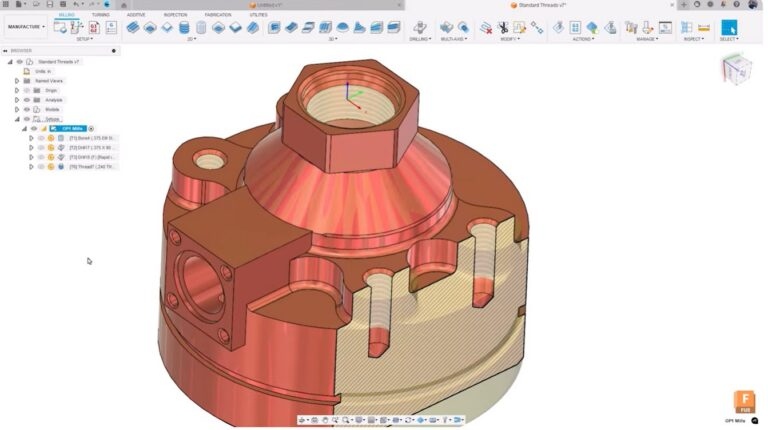Open the ACTIONS menu label

[x=582, y=39]
